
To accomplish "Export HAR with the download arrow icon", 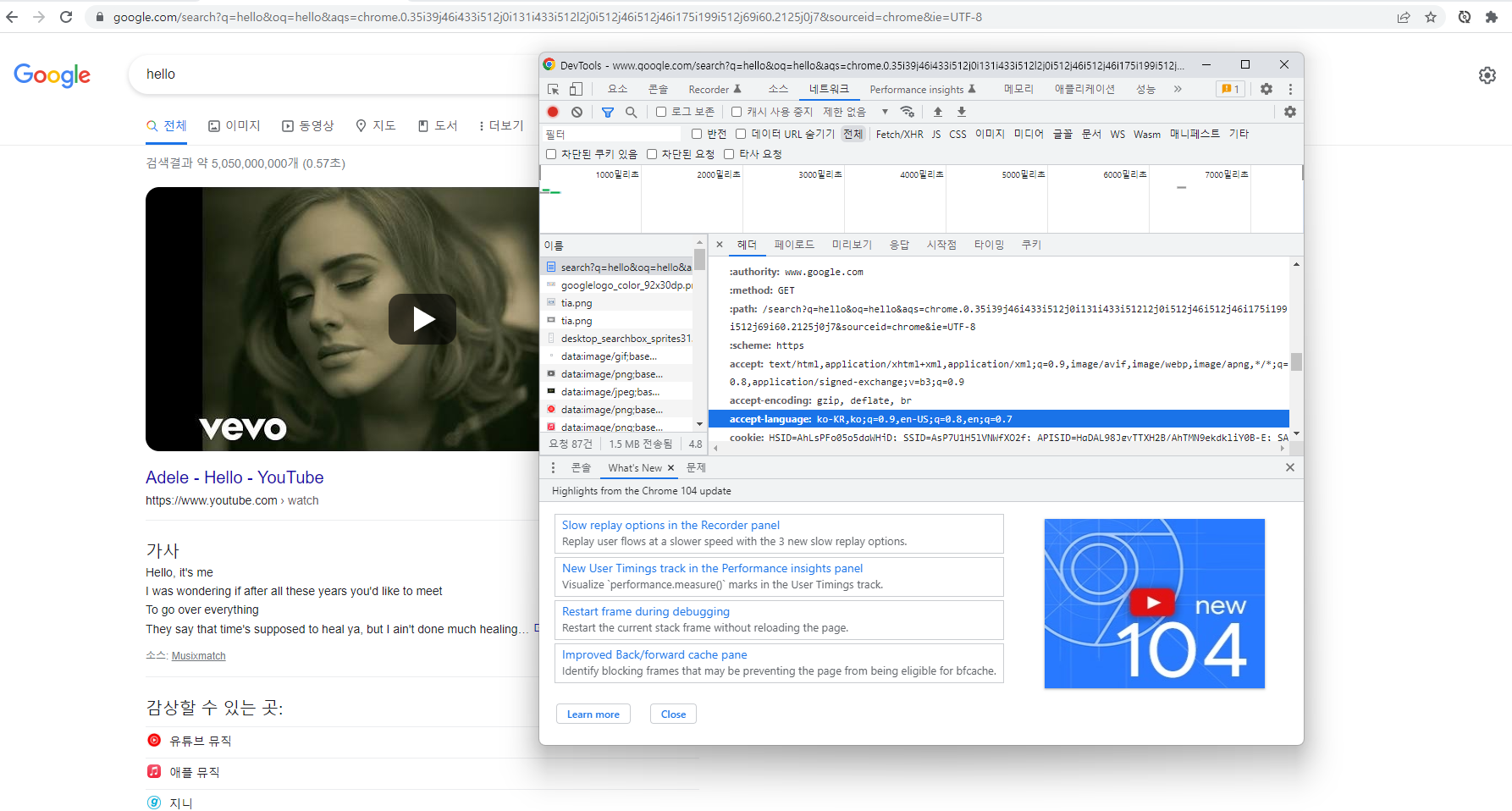I will [962, 112].
